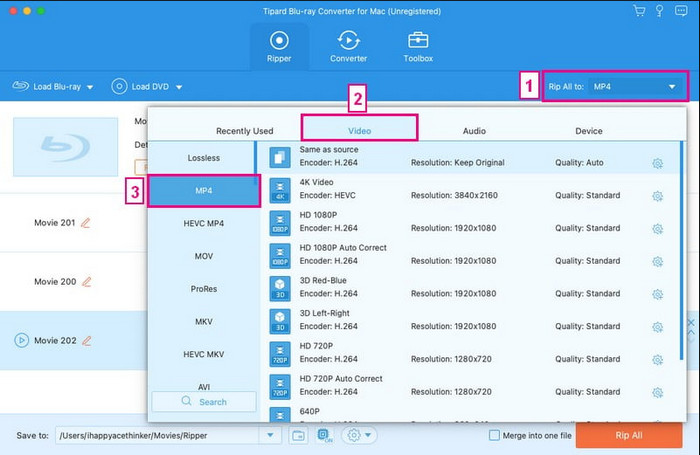This screenshot has width=700, height=455.
Task: Select the Movie 200 title
Action: (x=55, y=281)
